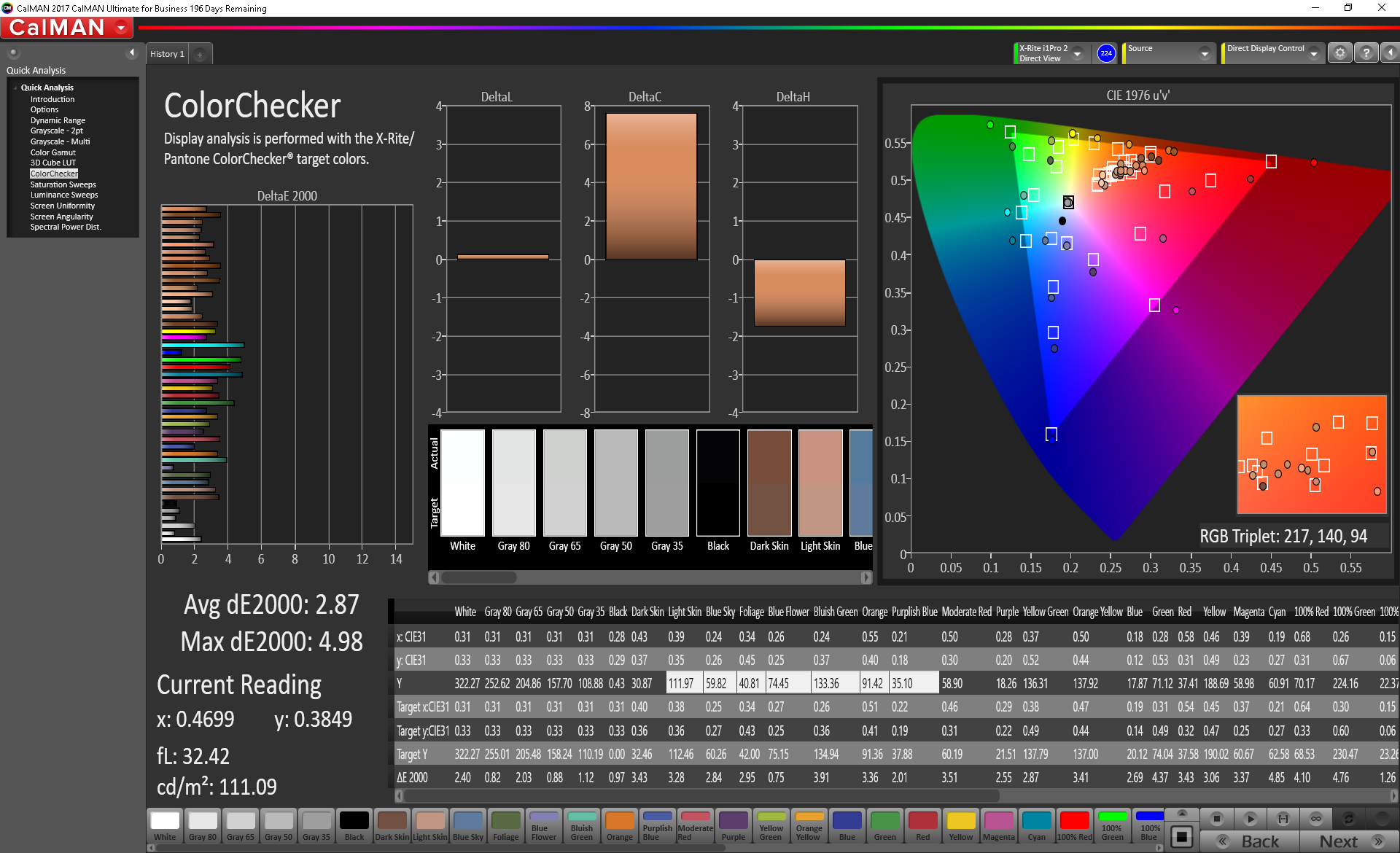1400x853 pixels.
Task: Select the Magenta bottom swatch
Action: [999, 826]
